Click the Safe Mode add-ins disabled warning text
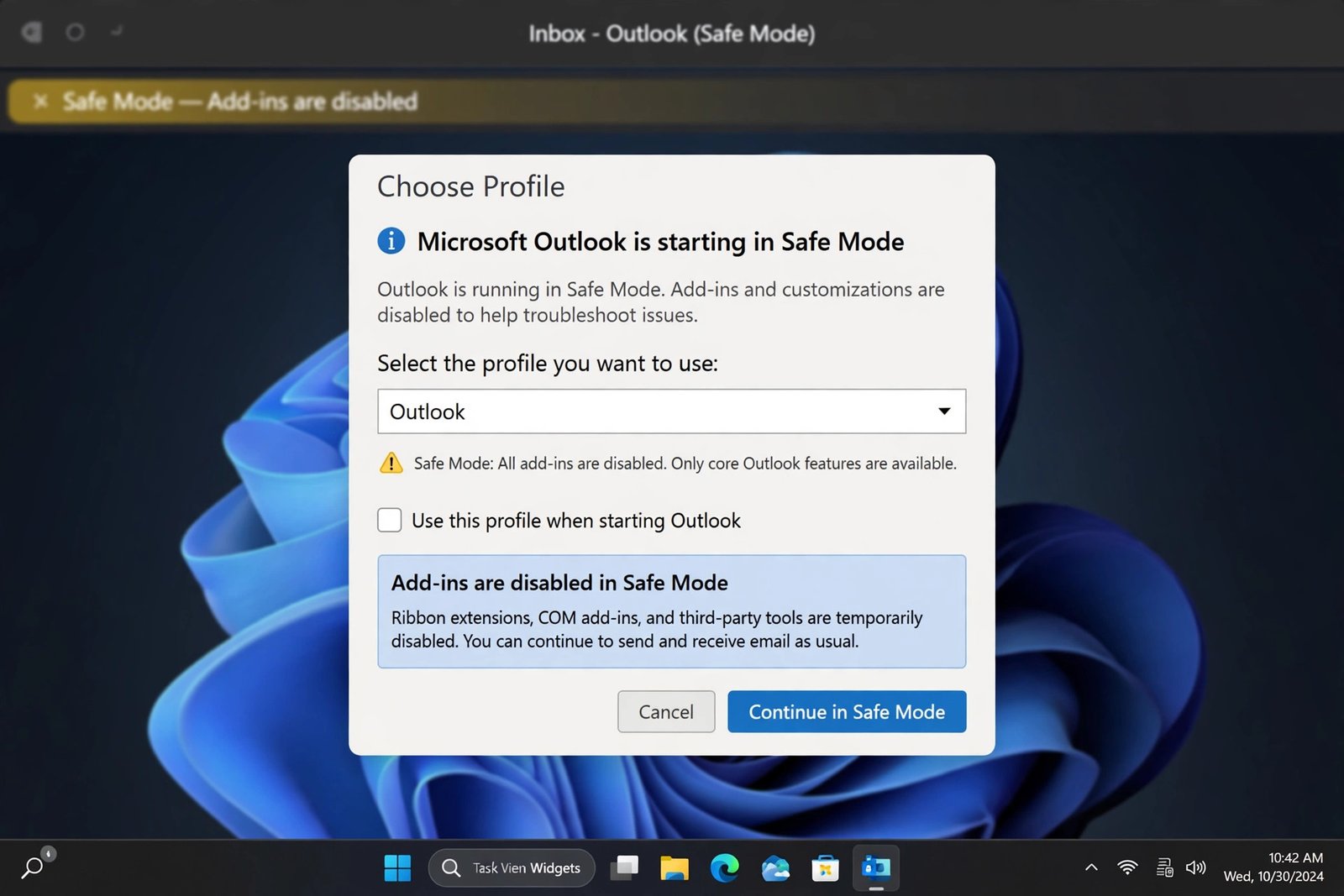 [x=685, y=464]
